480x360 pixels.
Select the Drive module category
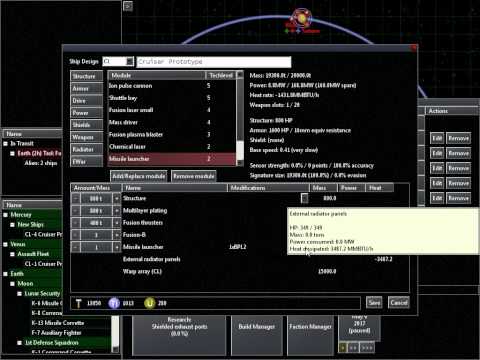point(86,101)
